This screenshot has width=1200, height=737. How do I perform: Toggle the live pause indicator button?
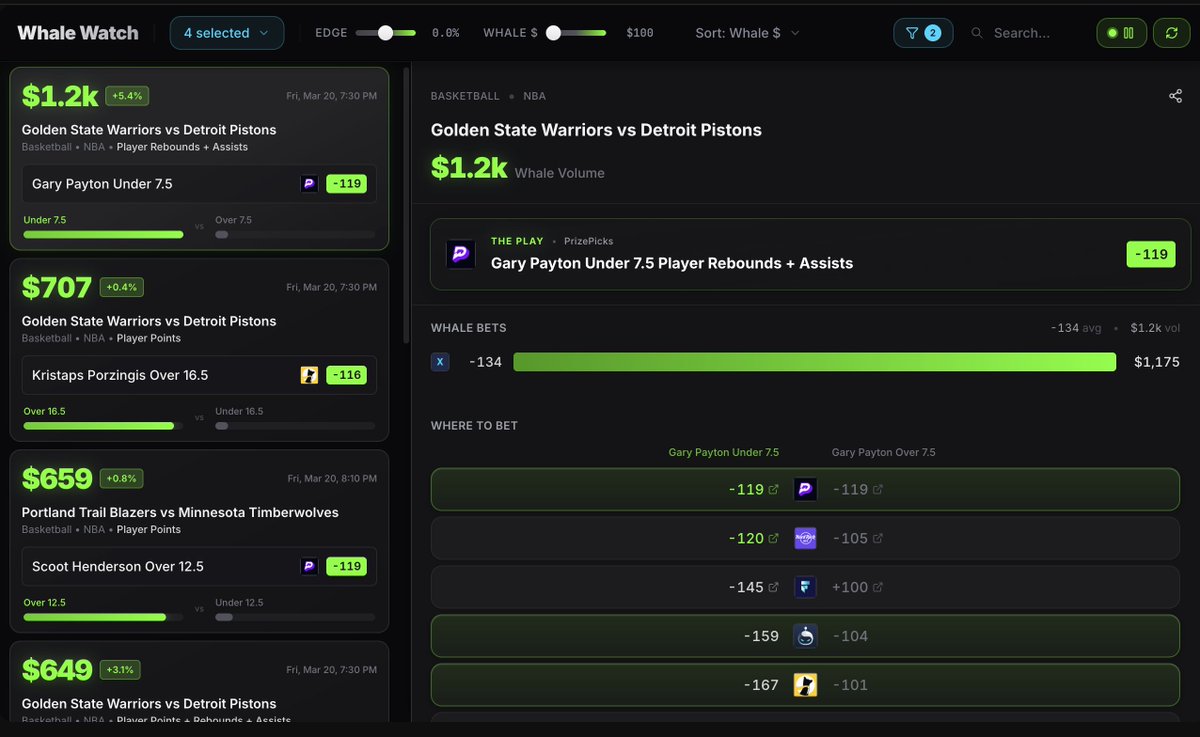tap(1121, 33)
